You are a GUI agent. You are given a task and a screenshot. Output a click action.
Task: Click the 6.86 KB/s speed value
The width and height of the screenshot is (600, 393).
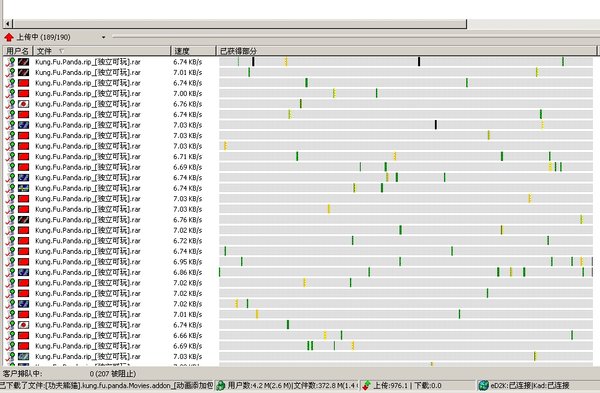188,272
